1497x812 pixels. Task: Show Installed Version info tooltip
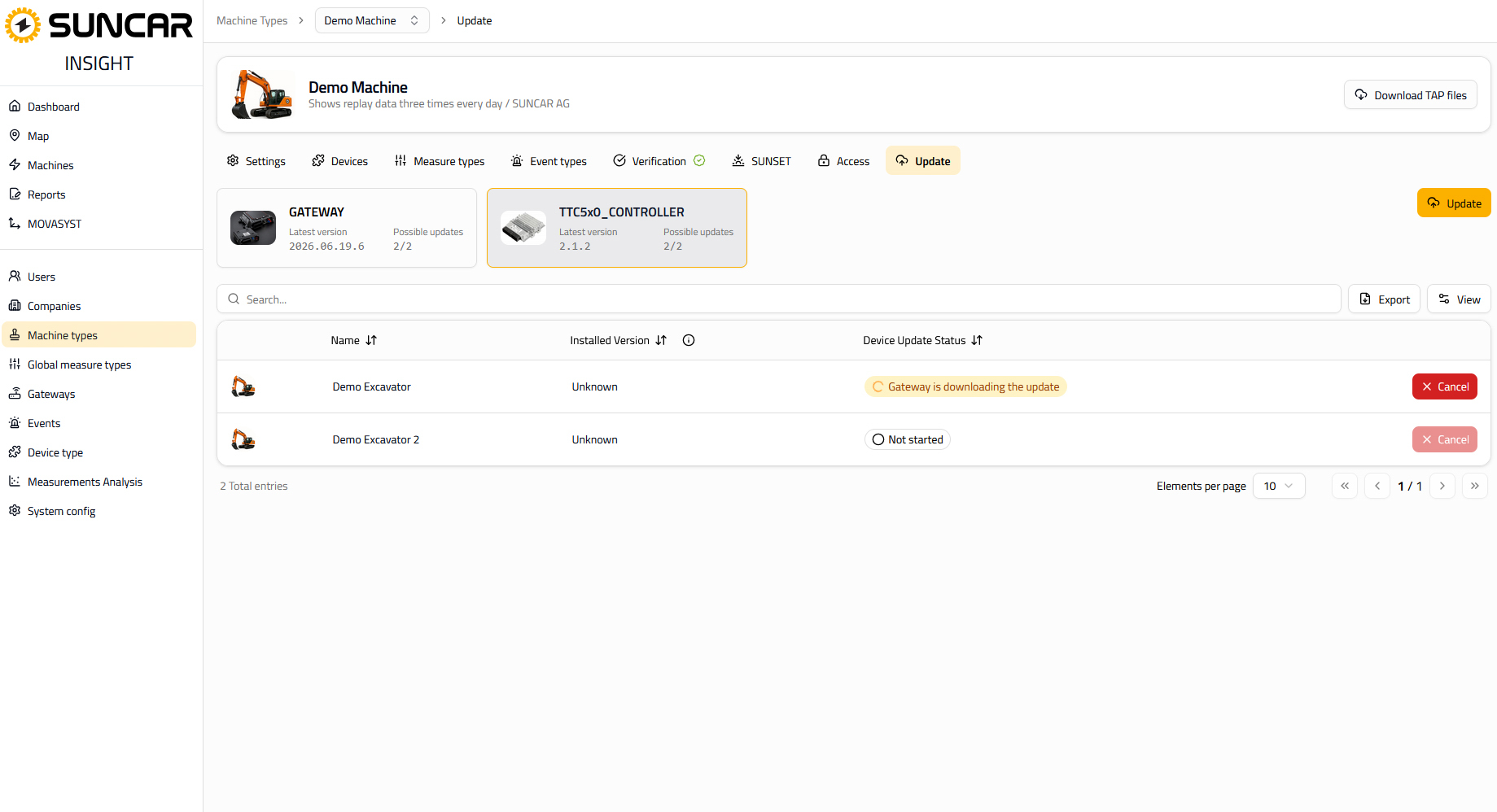click(689, 340)
